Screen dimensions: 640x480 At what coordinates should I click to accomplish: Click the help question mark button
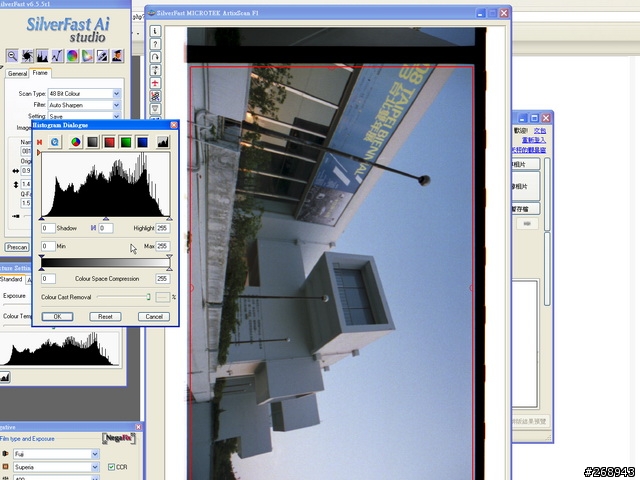pos(155,44)
